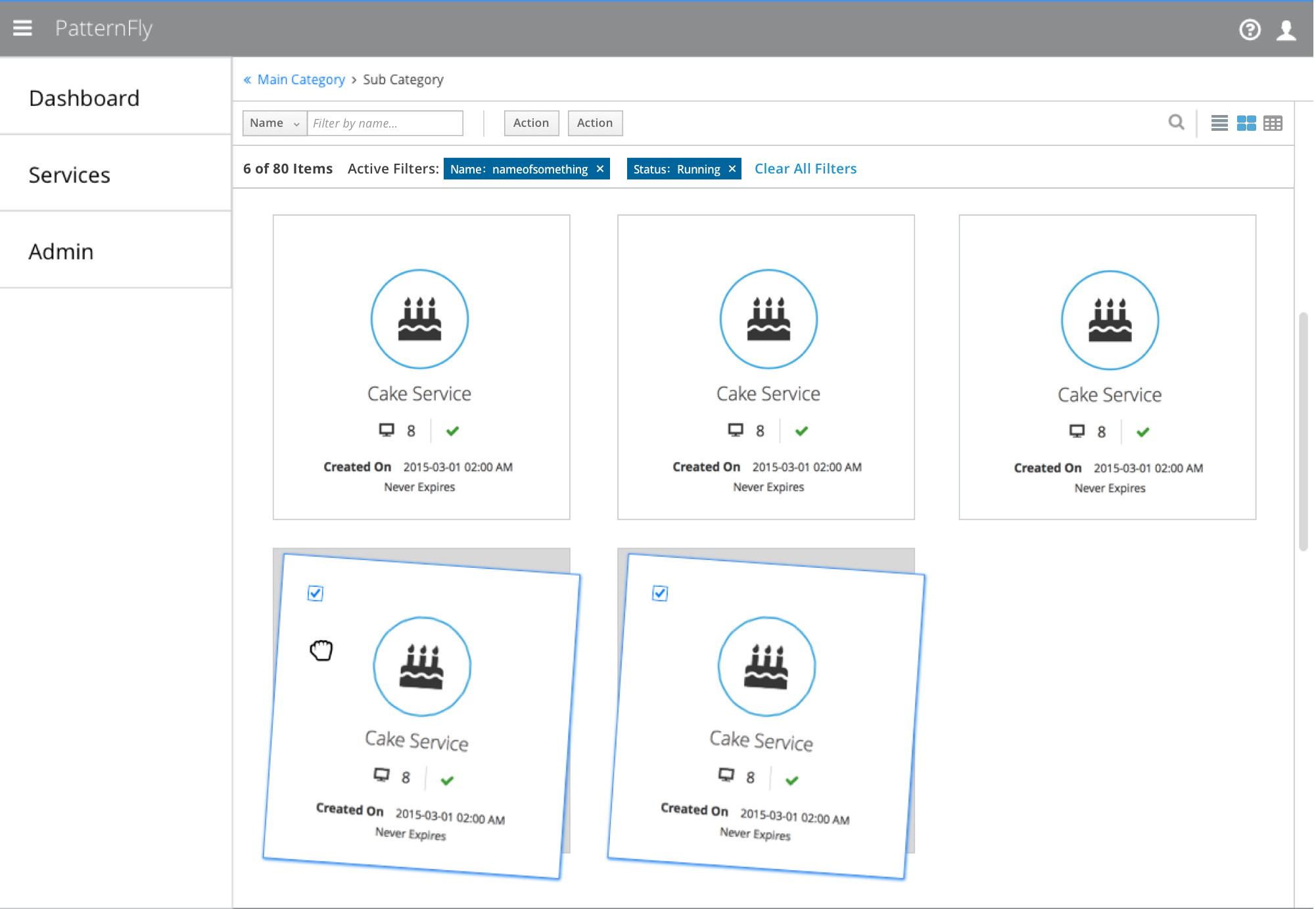Image resolution: width=1316 pixels, height=909 pixels.
Task: Open the user profile icon
Action: coord(1286,30)
